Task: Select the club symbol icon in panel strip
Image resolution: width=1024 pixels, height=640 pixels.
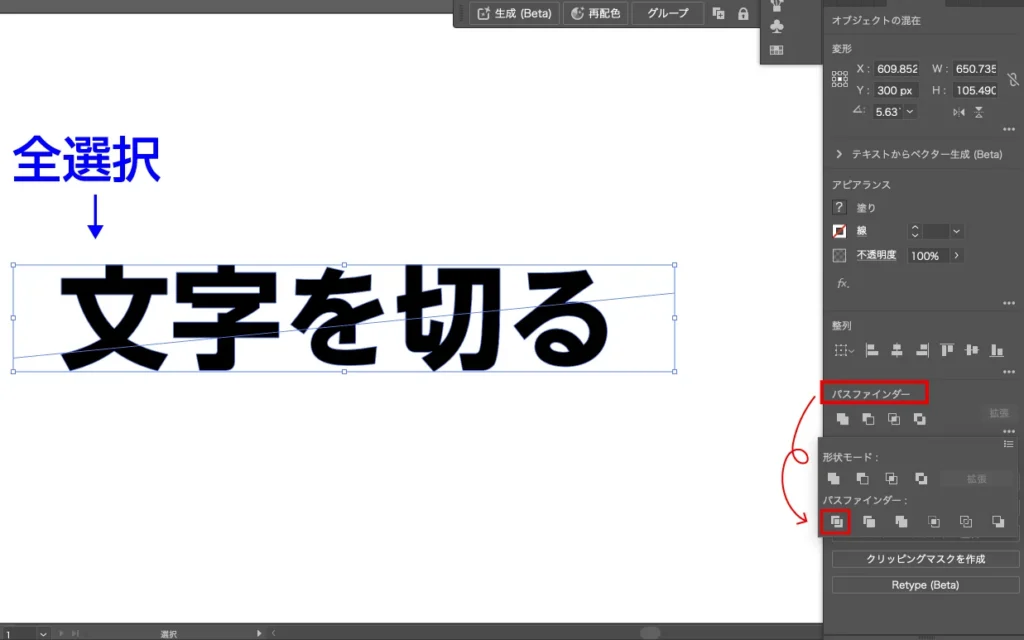Action: (x=777, y=27)
